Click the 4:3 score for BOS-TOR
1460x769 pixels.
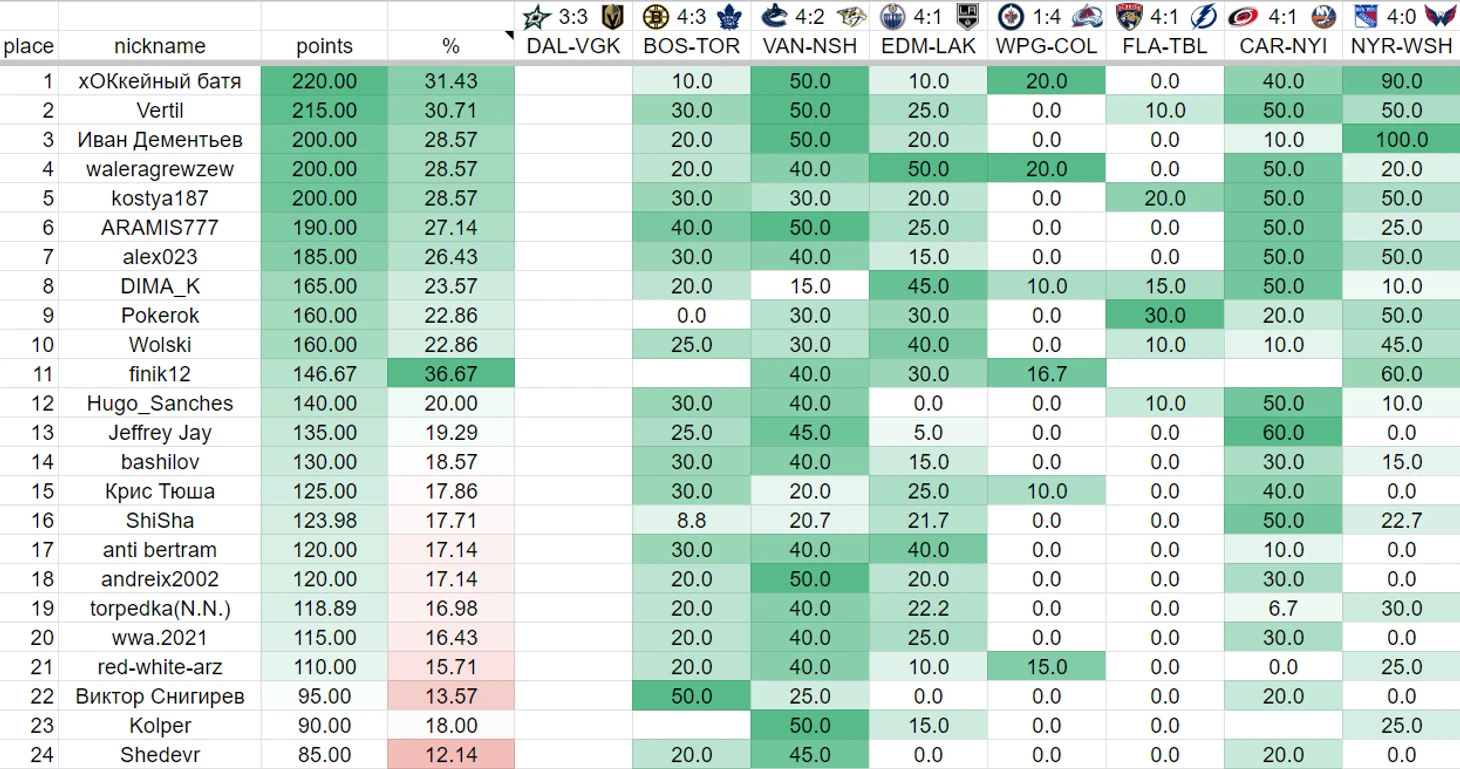coord(691,17)
